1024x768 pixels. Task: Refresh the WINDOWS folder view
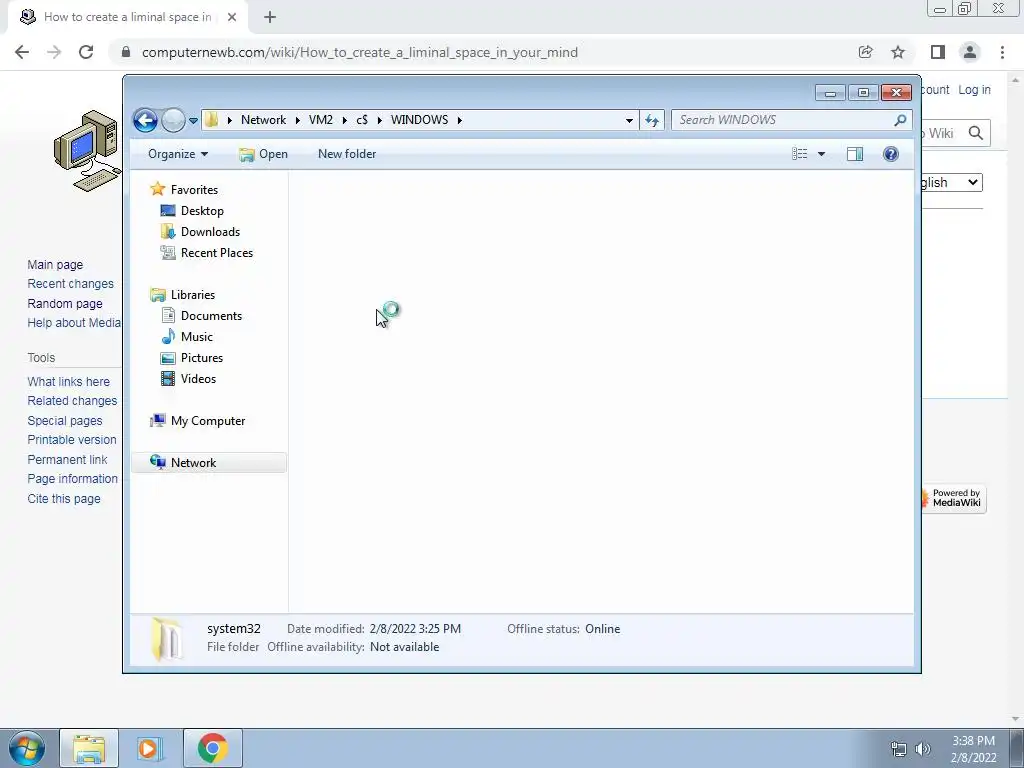pyautogui.click(x=652, y=120)
